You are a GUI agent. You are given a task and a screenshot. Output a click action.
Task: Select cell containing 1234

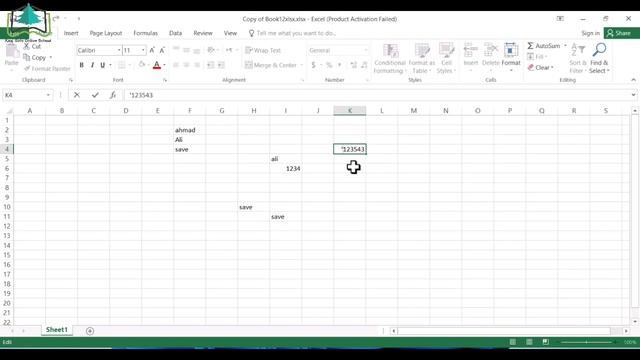tap(286, 169)
